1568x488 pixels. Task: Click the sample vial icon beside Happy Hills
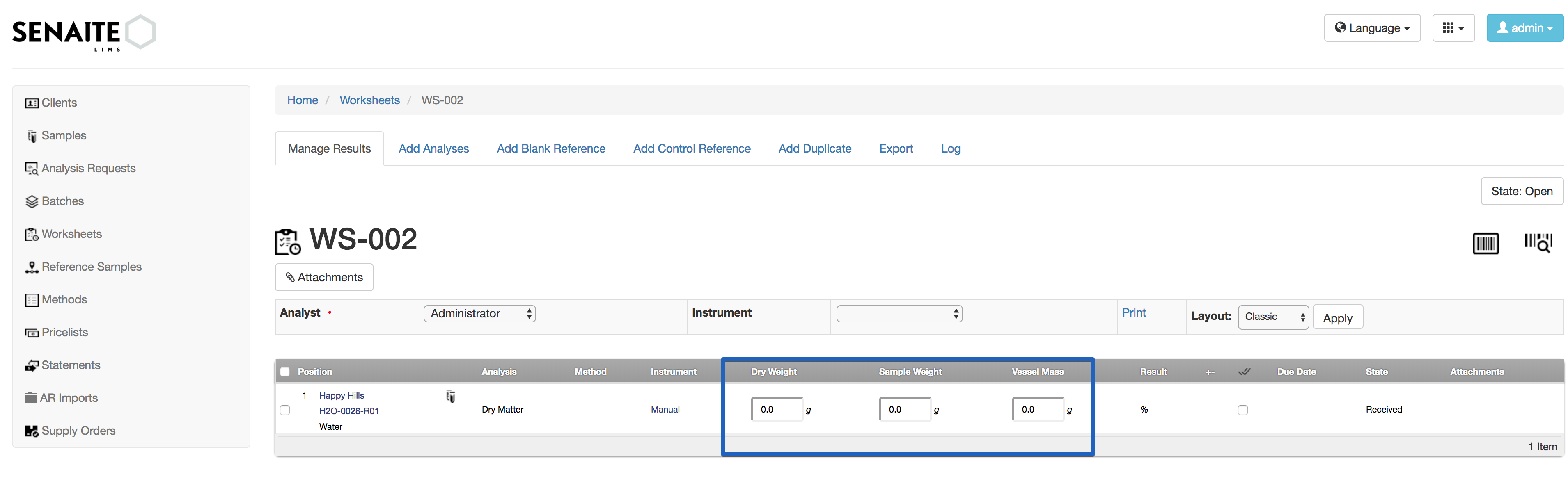450,396
